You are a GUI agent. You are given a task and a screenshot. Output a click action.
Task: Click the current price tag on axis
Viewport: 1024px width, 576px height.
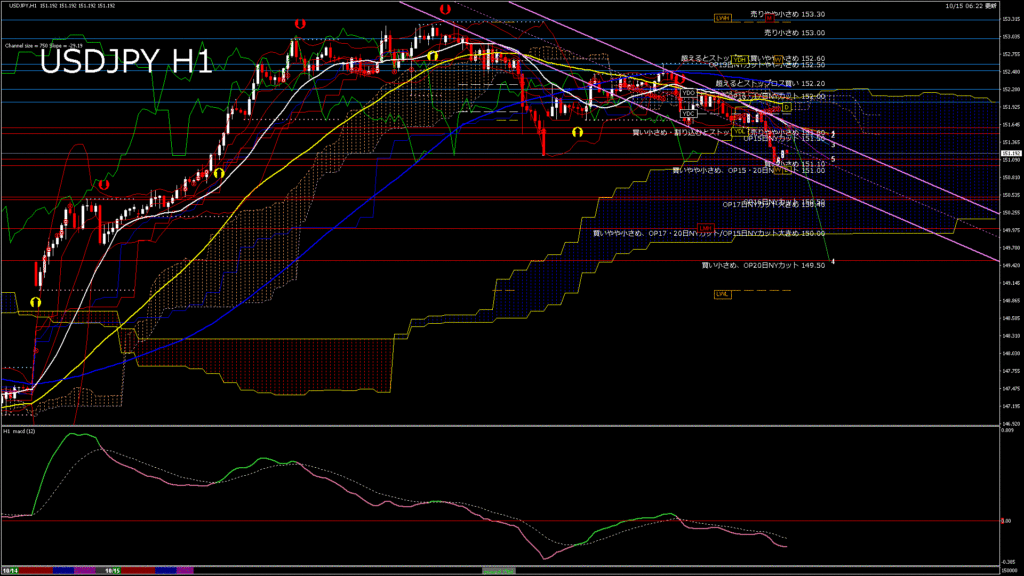tap(1010, 152)
